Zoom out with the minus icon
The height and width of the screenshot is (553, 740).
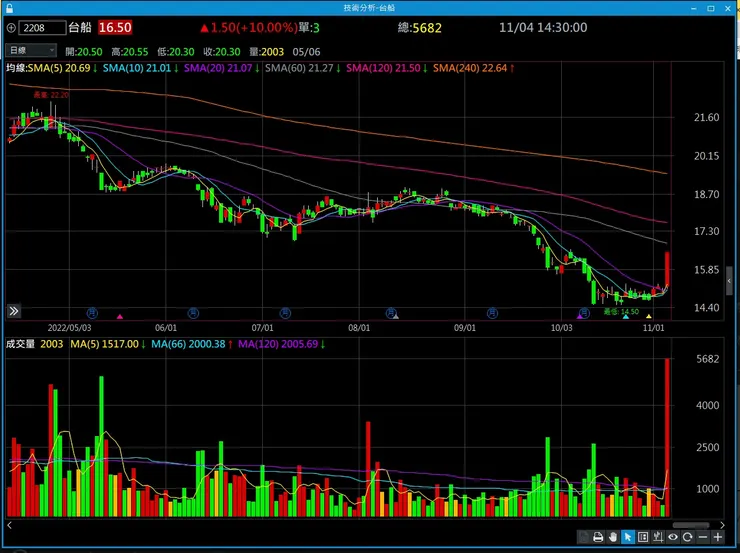[703, 537]
